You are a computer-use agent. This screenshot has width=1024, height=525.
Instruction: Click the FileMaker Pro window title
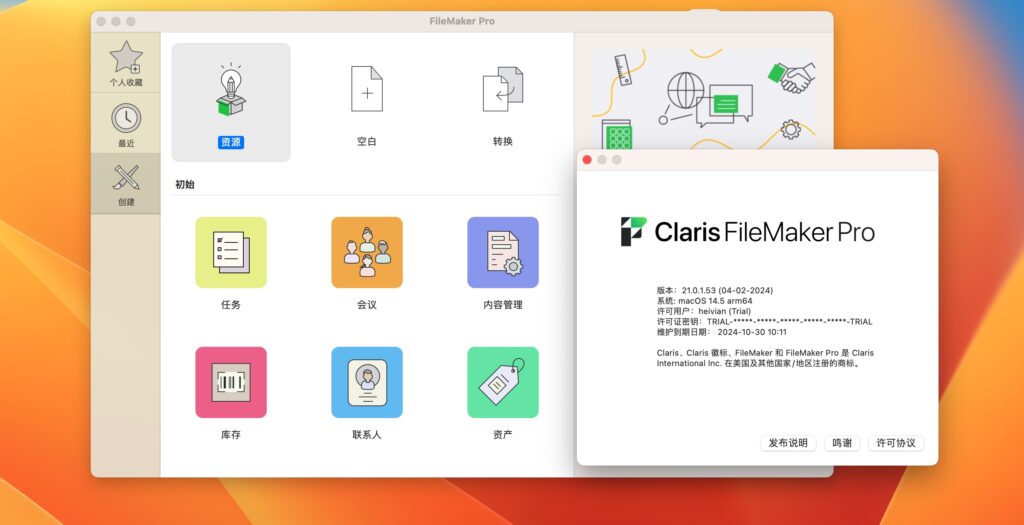462,21
